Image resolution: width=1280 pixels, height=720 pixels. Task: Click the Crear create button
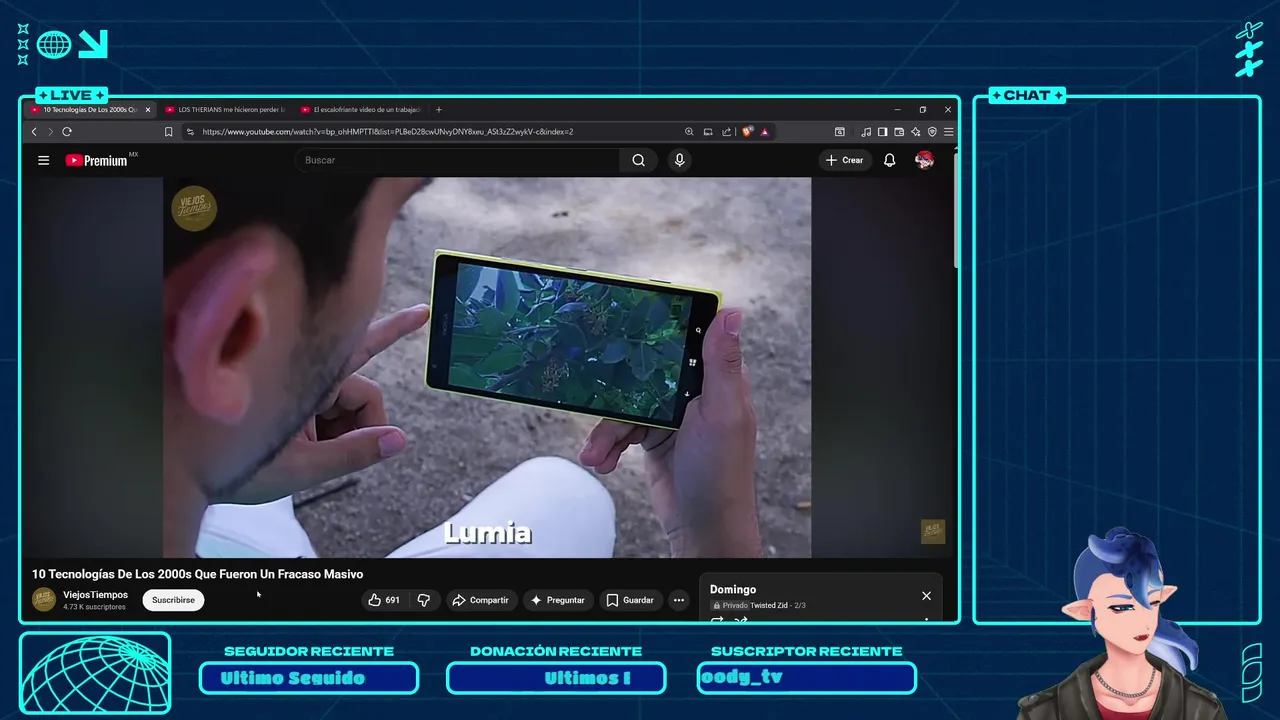point(844,160)
